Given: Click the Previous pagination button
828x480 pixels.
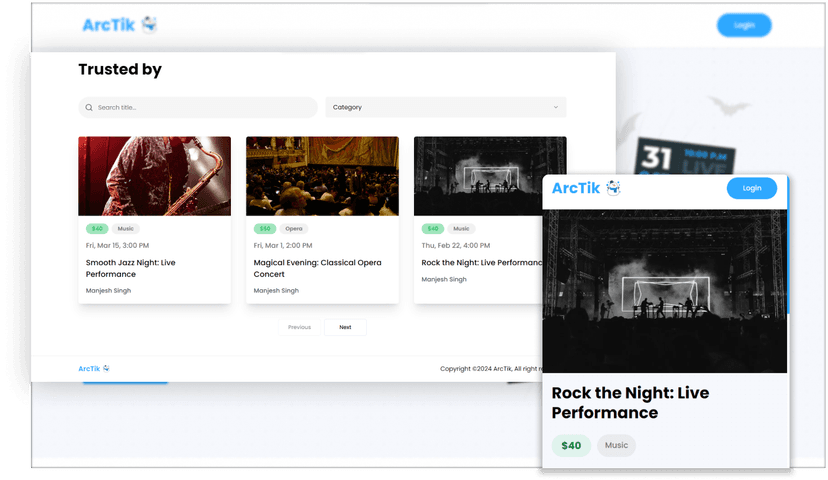Looking at the screenshot, I should 299,327.
